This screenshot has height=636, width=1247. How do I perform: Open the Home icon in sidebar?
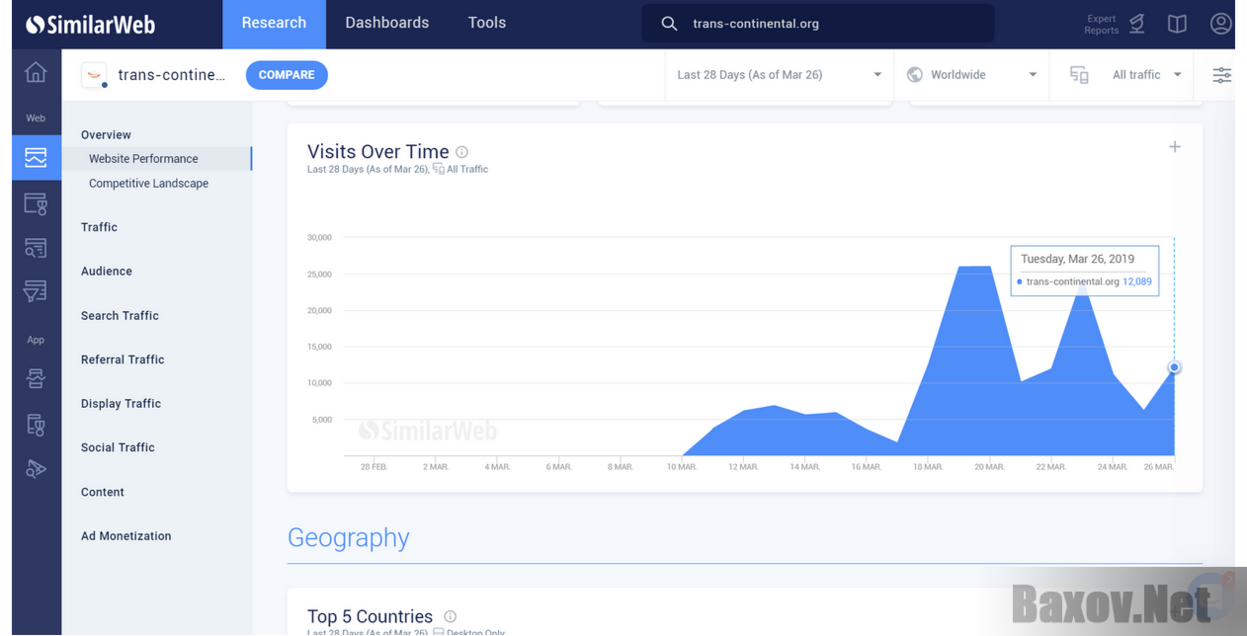pyautogui.click(x=36, y=72)
